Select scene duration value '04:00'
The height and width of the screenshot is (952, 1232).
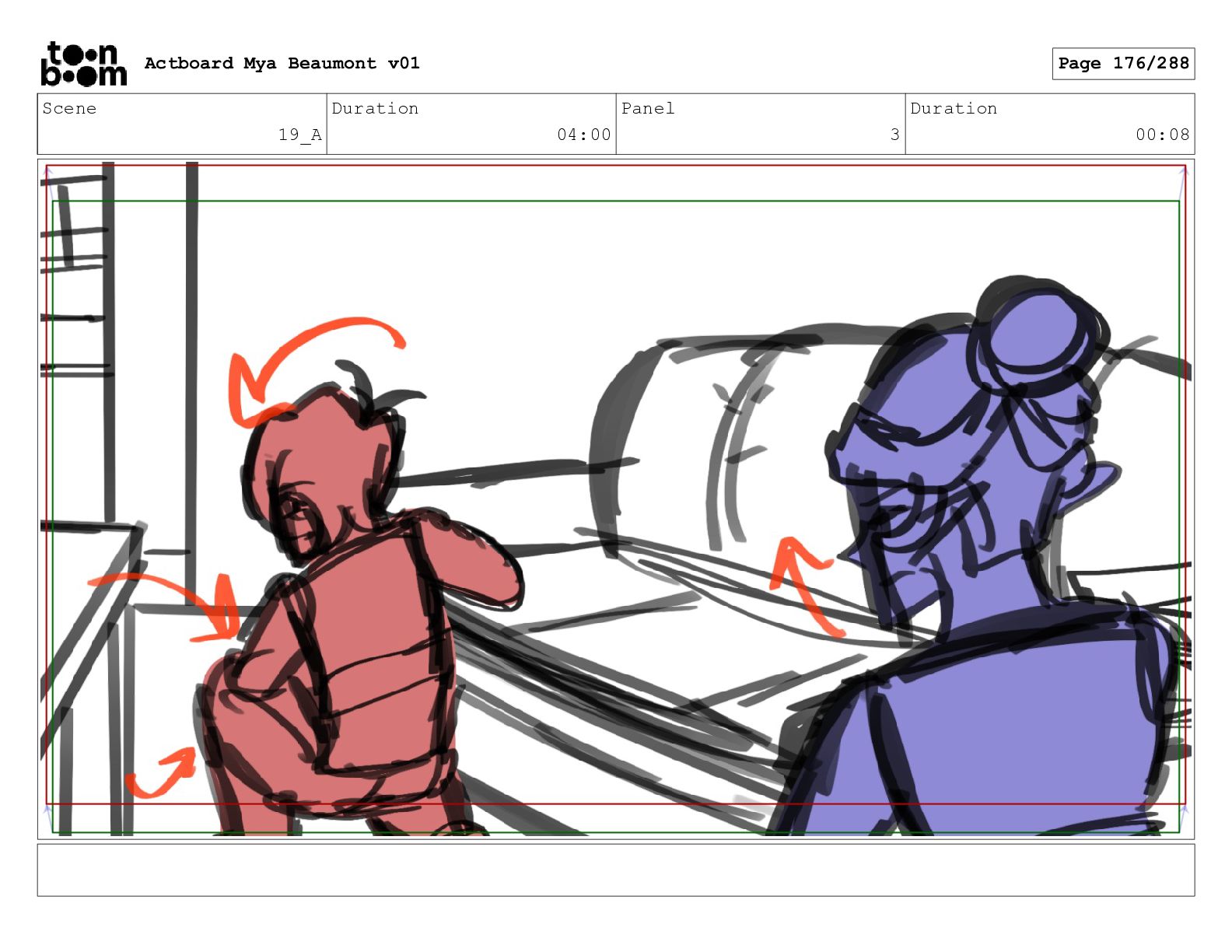click(583, 135)
